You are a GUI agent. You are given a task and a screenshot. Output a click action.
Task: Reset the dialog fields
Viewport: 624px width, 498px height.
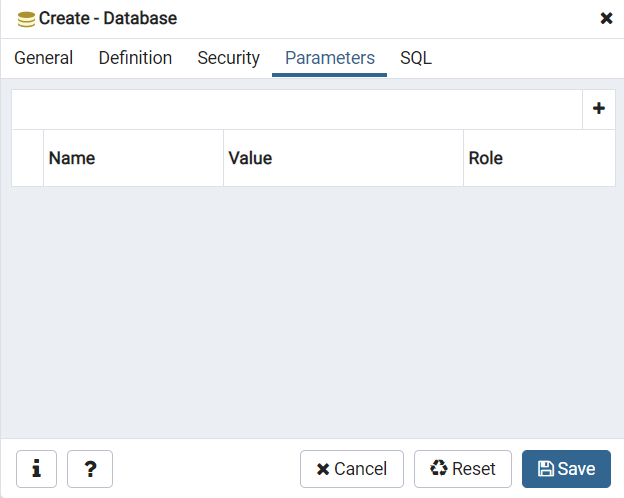click(x=463, y=469)
